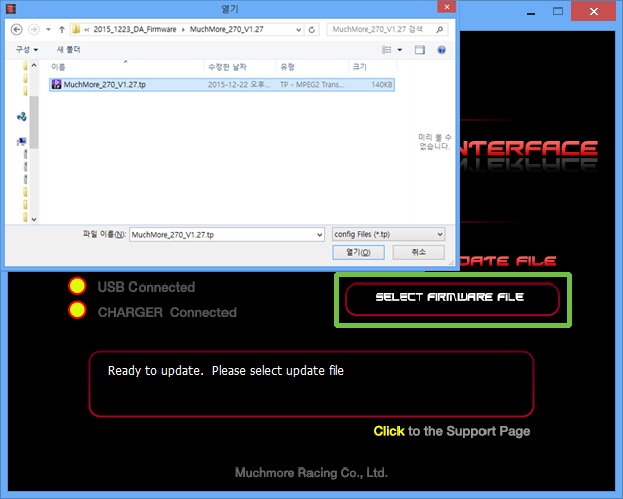The height and width of the screenshot is (499, 623).
Task: Open recent locations dropdown arrow
Action: (x=48, y=29)
